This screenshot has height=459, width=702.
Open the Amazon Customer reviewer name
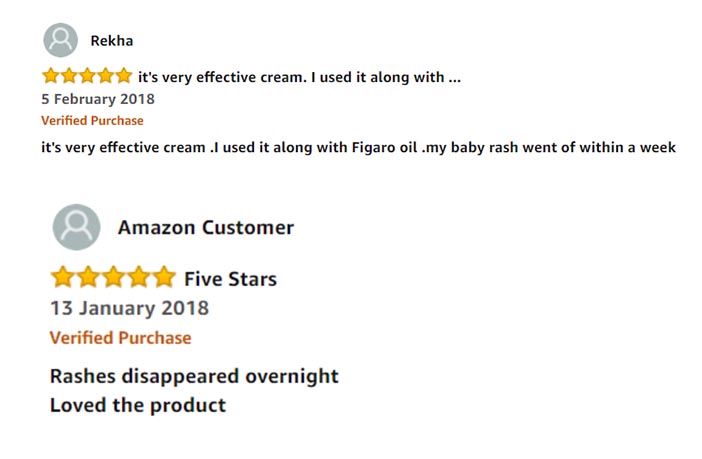click(205, 227)
